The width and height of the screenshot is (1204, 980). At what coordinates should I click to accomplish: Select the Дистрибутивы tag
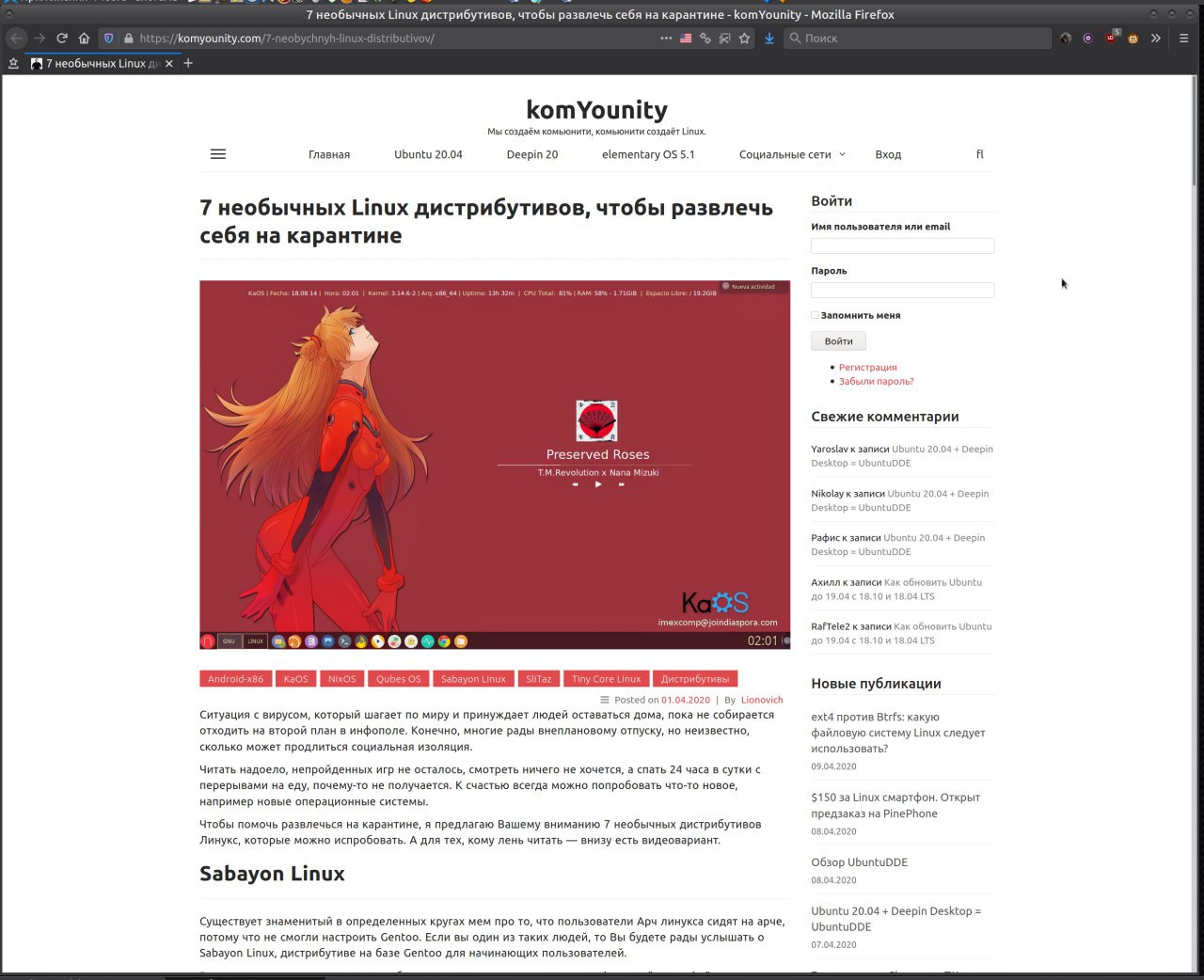click(x=695, y=679)
